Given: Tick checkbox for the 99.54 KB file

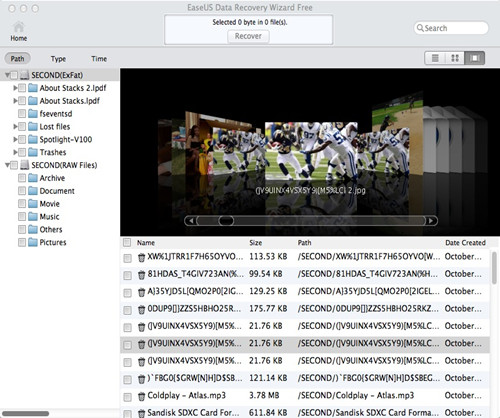Looking at the screenshot, I should pyautogui.click(x=127, y=275).
